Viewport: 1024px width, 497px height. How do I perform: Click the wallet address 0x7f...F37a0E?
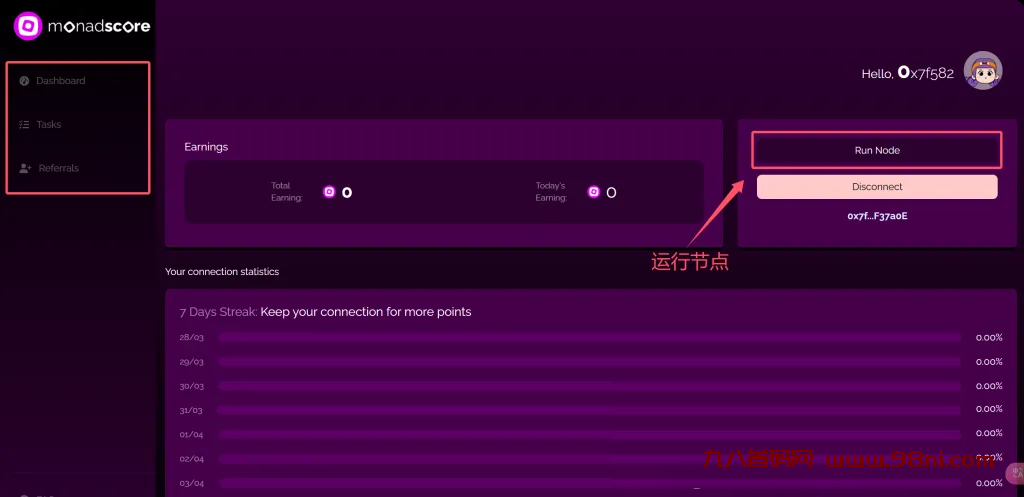tap(877, 216)
